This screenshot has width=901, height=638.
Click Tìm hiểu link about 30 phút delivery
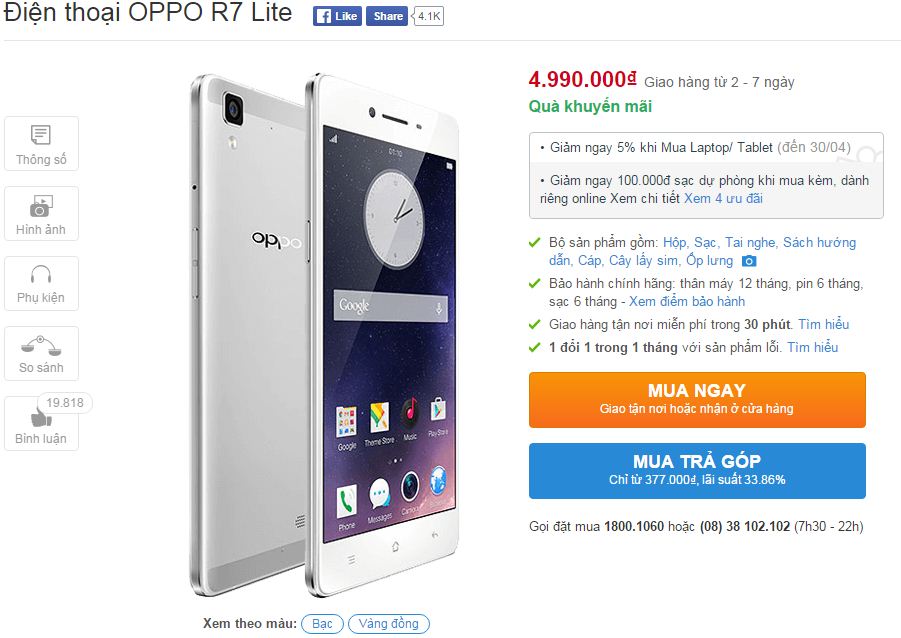pos(823,325)
